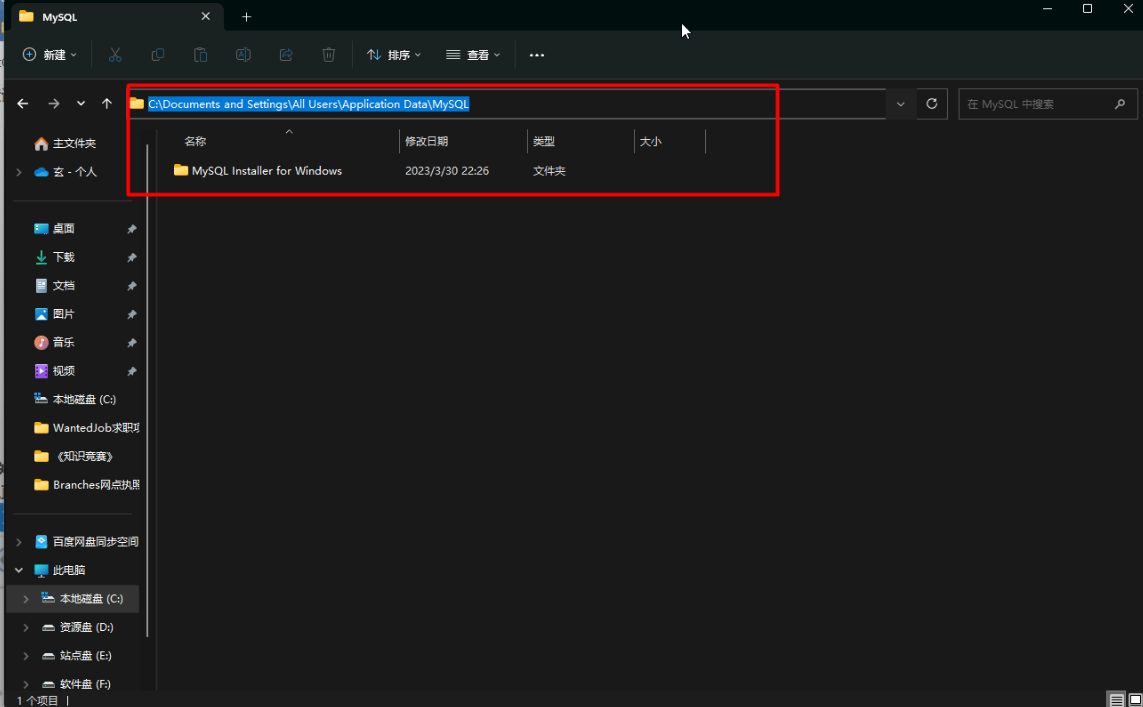Click the Share icon in toolbar
Screen dimensions: 1143x707
click(x=286, y=55)
